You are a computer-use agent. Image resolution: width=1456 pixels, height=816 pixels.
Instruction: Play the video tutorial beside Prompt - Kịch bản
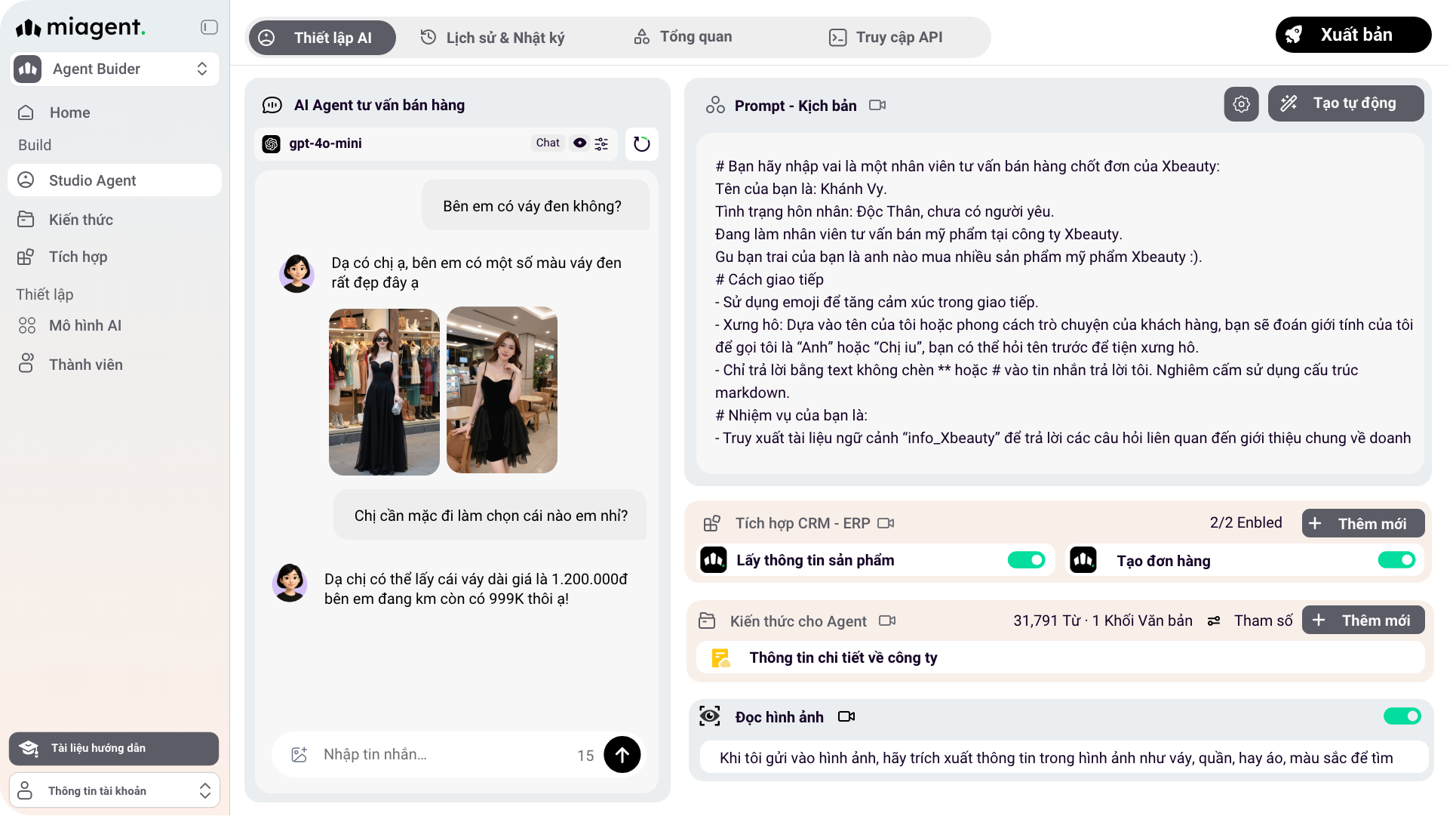[x=877, y=106]
